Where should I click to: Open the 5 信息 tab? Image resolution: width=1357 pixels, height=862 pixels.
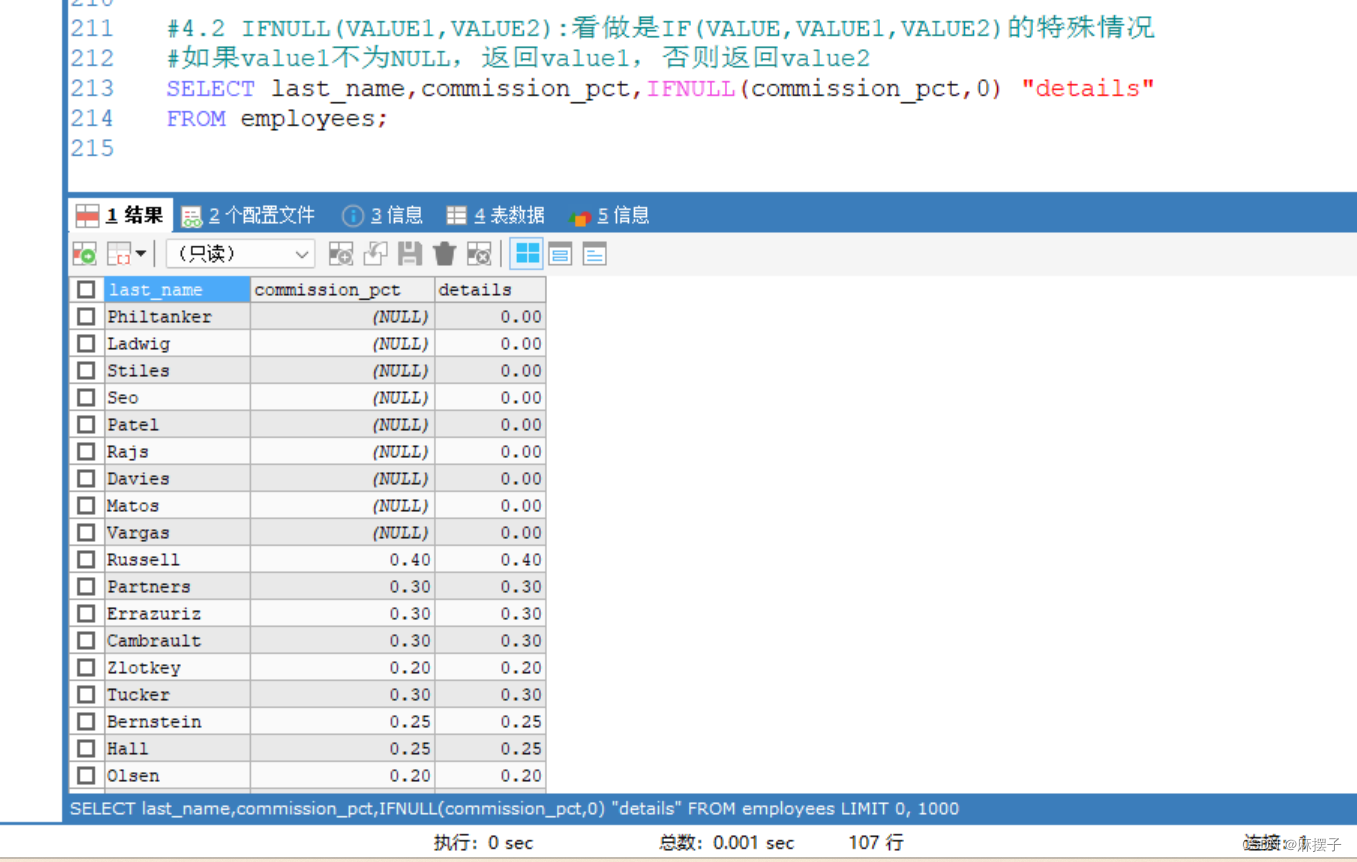(x=609, y=215)
